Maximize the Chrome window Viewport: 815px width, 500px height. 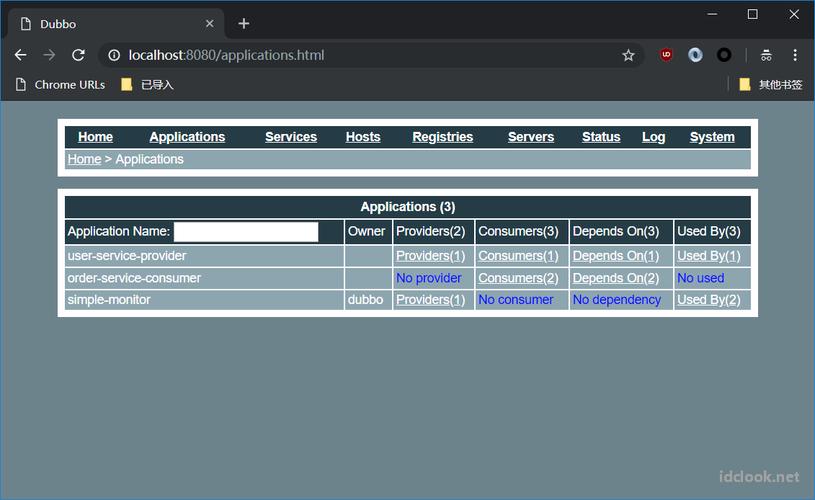click(752, 15)
